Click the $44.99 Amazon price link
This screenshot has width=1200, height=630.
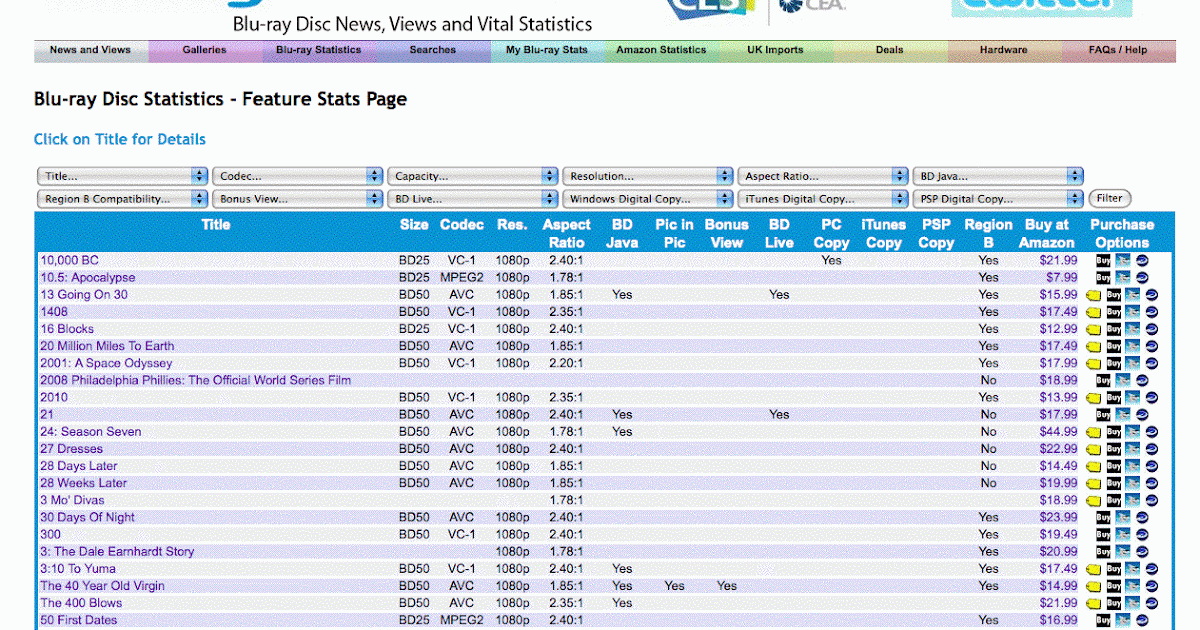pyautogui.click(x=1058, y=432)
